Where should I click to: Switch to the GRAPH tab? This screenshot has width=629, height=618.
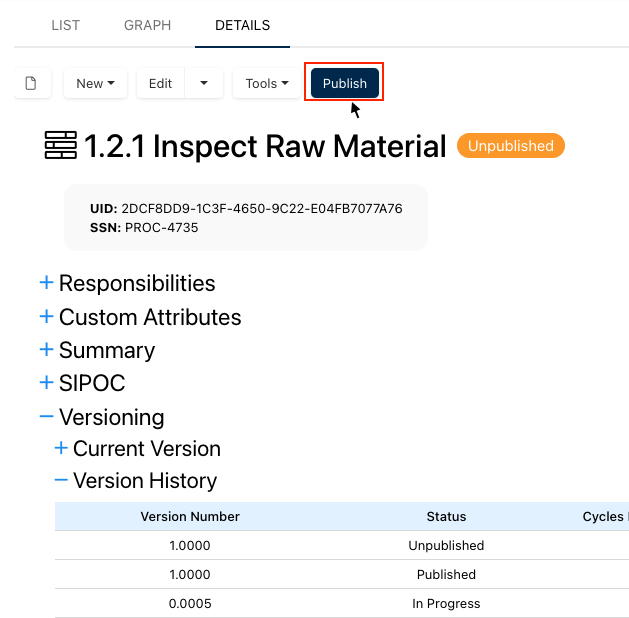click(147, 25)
